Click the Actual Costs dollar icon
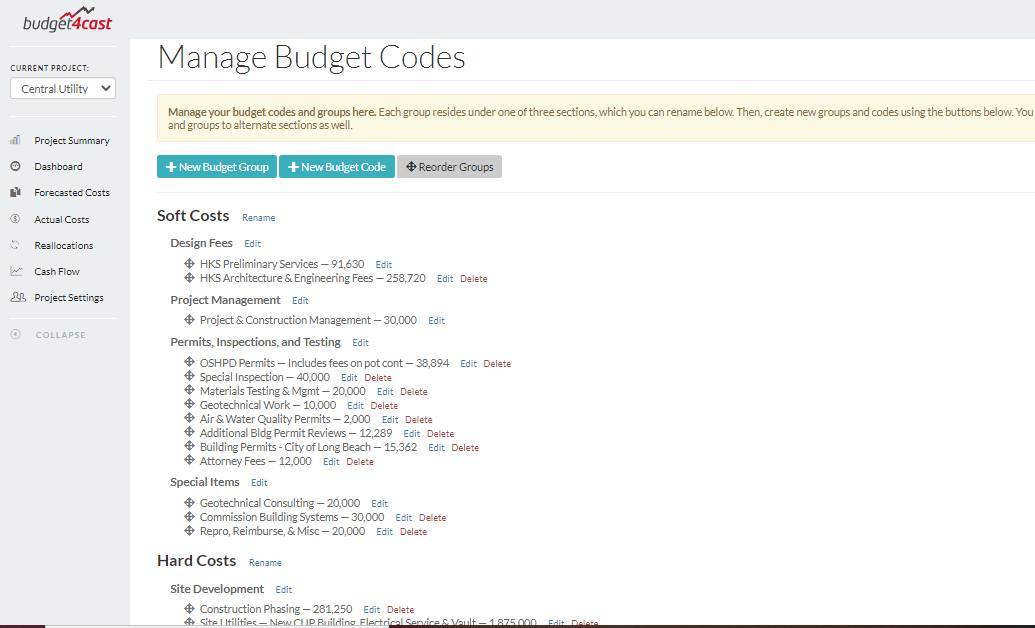Image resolution: width=1035 pixels, height=628 pixels. point(16,219)
